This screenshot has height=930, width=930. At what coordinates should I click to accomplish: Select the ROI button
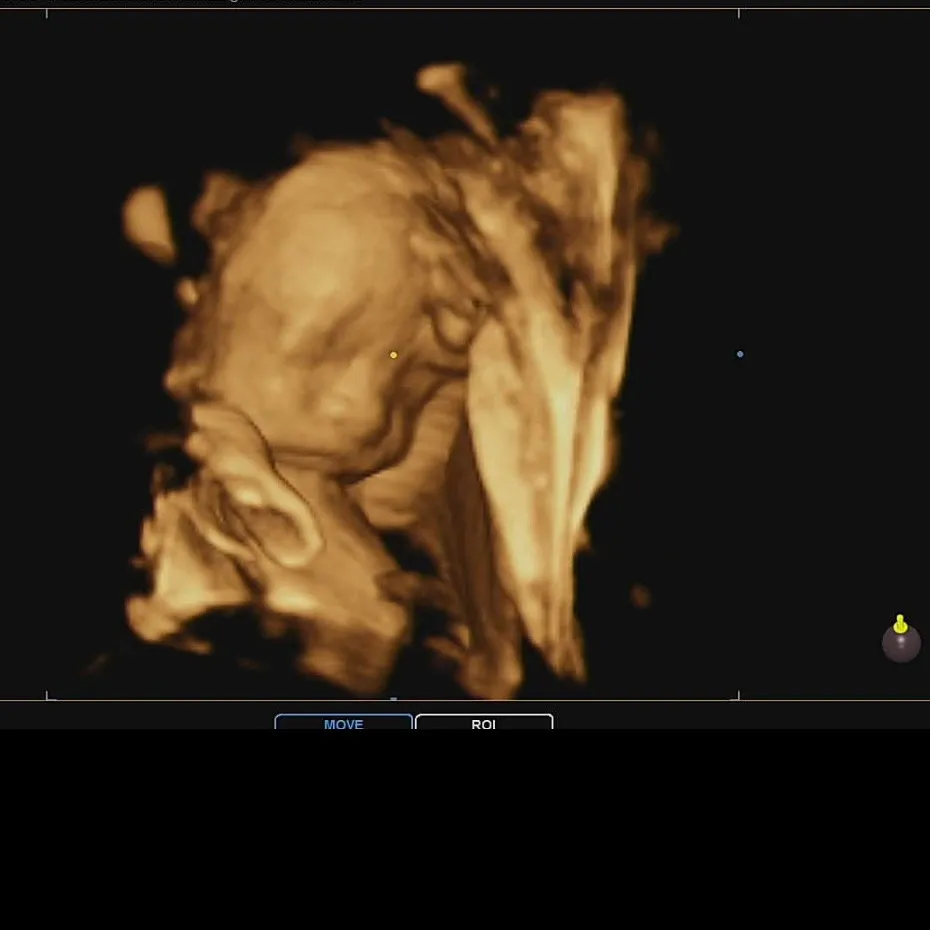click(484, 722)
